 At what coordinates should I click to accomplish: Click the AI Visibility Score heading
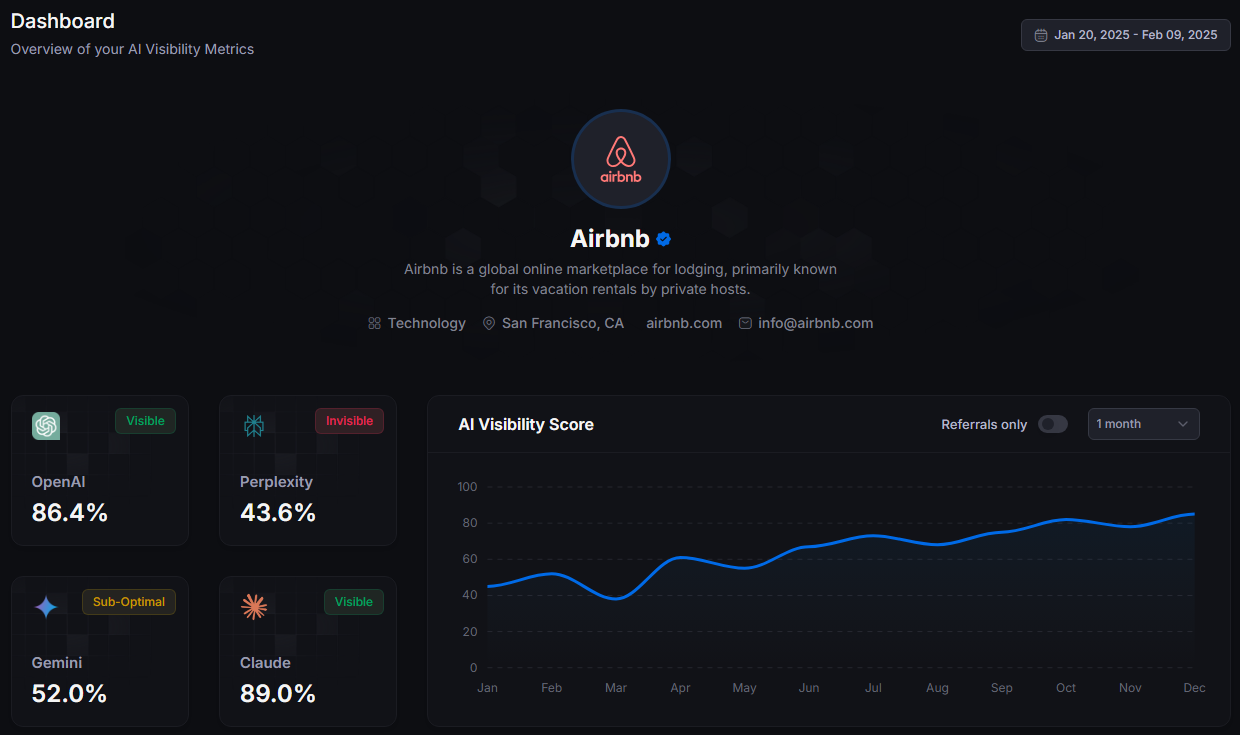pos(526,425)
